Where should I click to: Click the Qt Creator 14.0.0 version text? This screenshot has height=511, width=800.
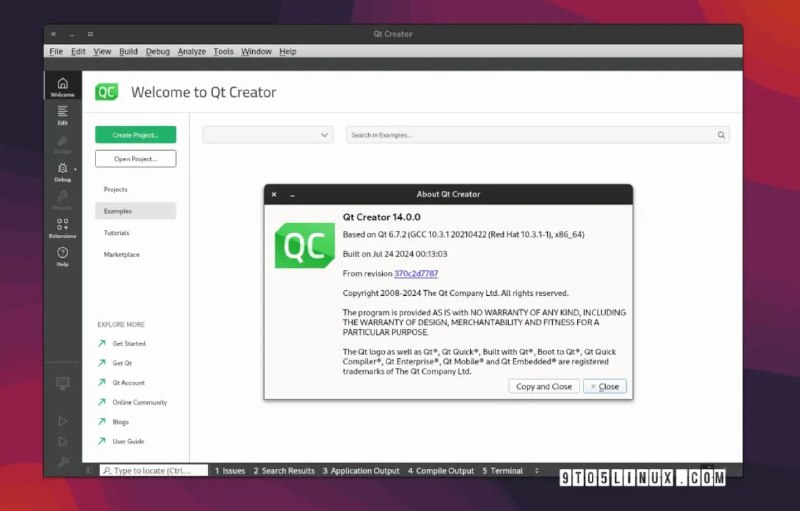click(381, 217)
